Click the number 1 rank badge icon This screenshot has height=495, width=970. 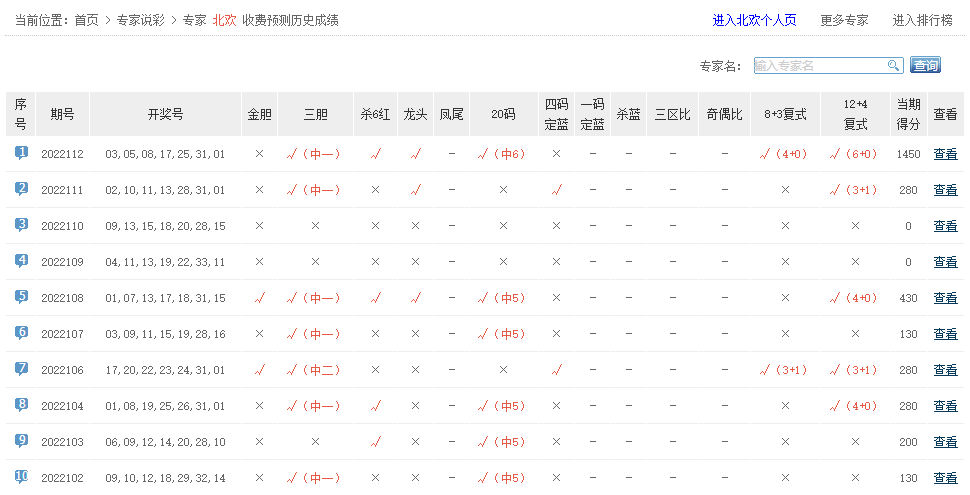point(21,153)
